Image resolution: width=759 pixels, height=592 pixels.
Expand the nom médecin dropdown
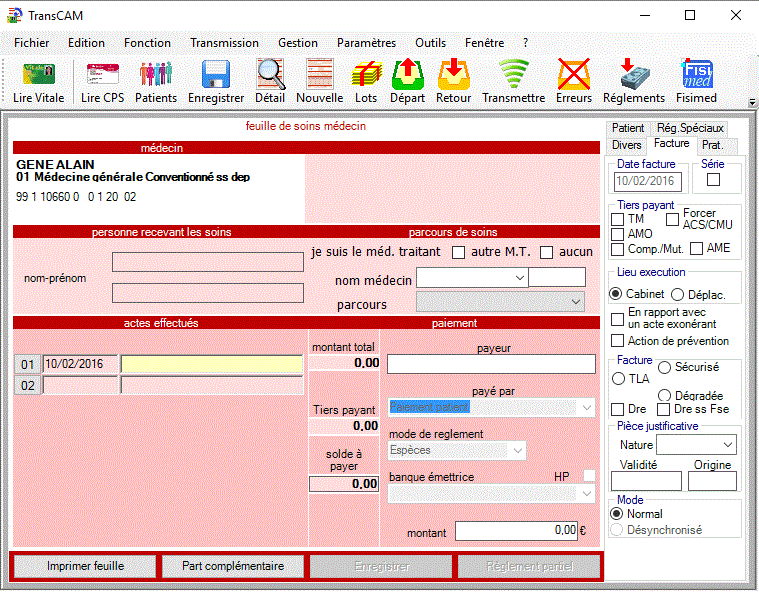pos(520,278)
